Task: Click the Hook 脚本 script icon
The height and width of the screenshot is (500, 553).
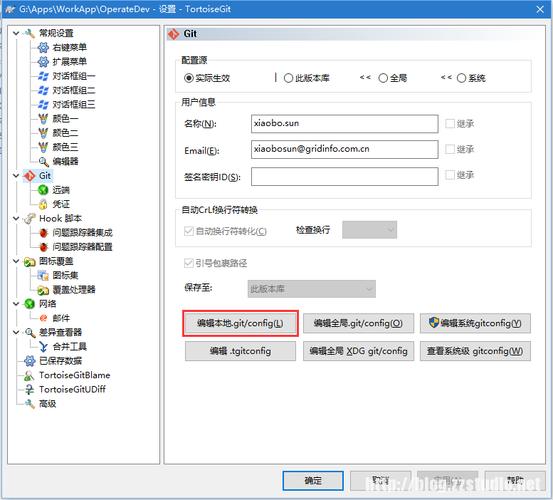Action: tap(30, 218)
